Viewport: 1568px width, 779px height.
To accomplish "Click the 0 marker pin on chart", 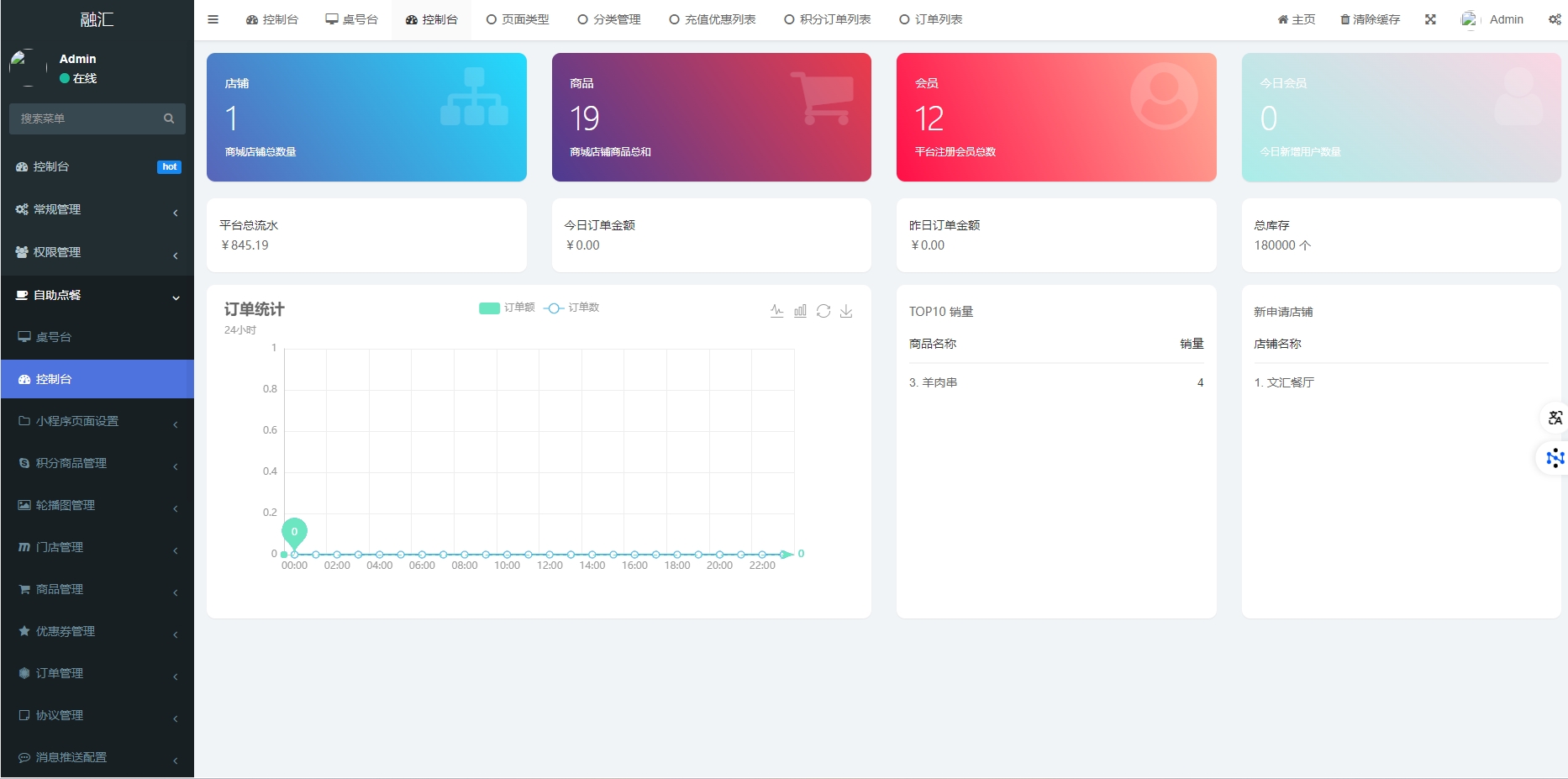I will (x=294, y=533).
